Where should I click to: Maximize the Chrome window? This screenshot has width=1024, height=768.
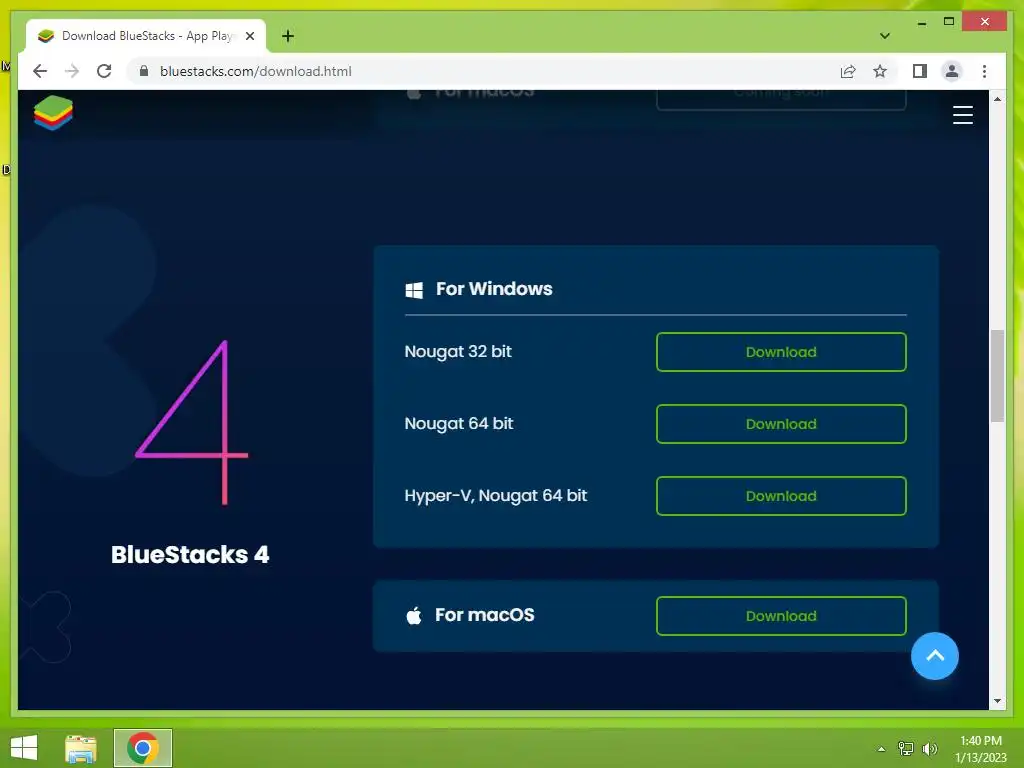pyautogui.click(x=949, y=22)
